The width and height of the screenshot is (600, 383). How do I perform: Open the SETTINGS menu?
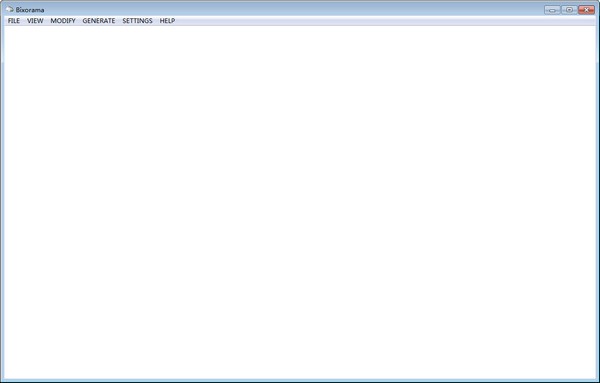tap(137, 21)
